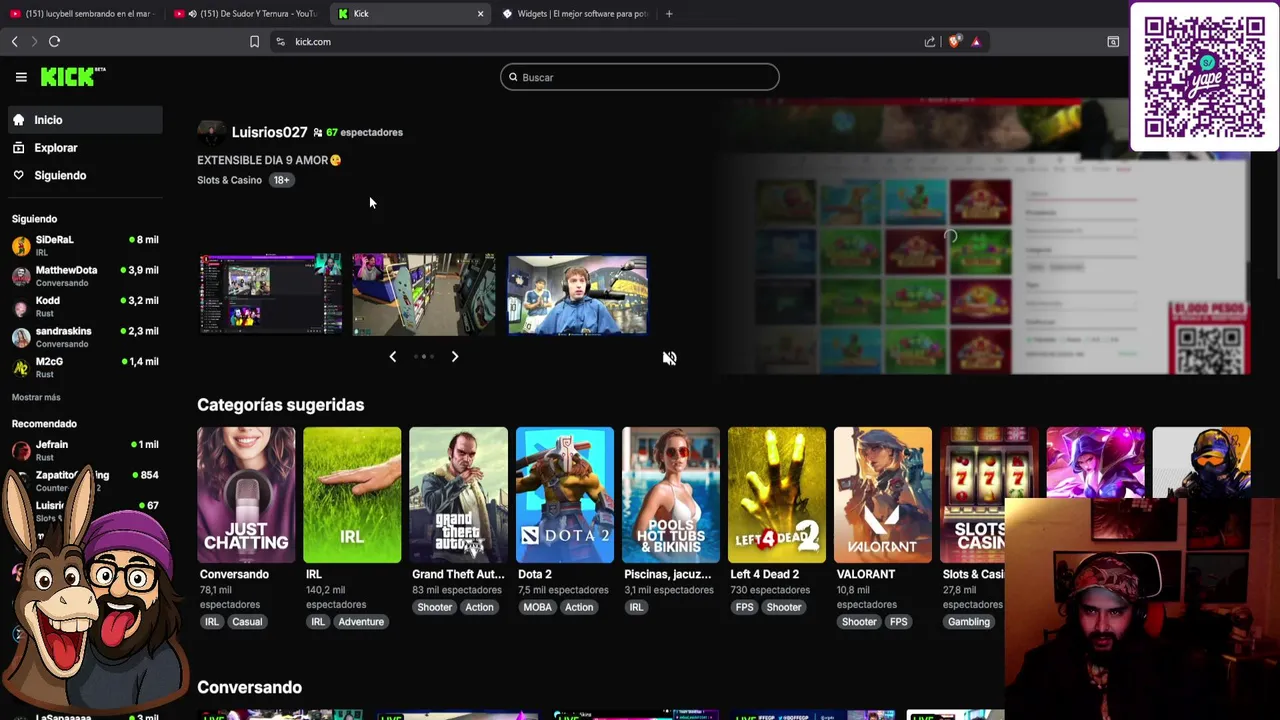
Task: Click Gambling tag under Slots & Casino
Action: coord(969,622)
